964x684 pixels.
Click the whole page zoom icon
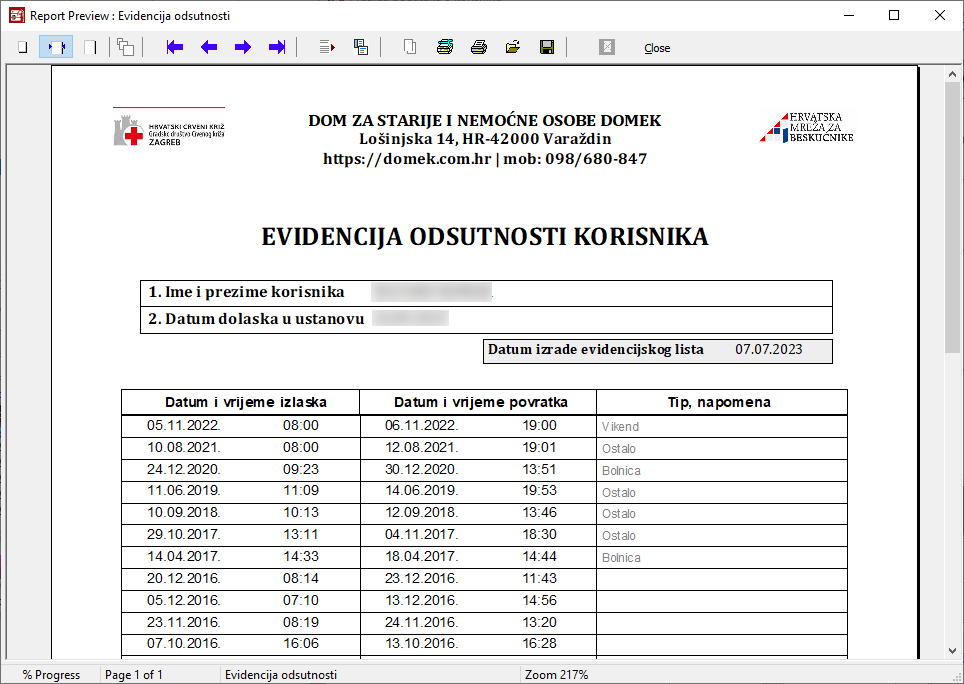(x=22, y=47)
